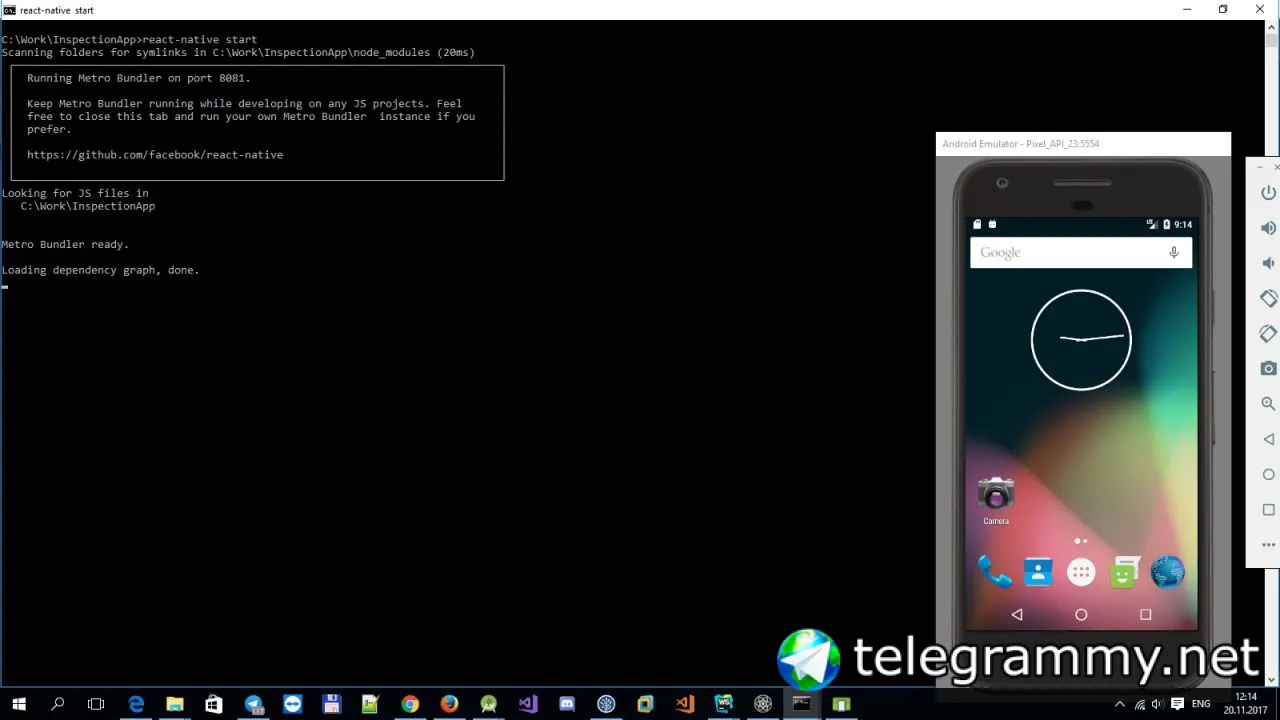This screenshot has width=1280, height=720.
Task: Tap the Android on-screen Home button
Action: pos(1081,614)
